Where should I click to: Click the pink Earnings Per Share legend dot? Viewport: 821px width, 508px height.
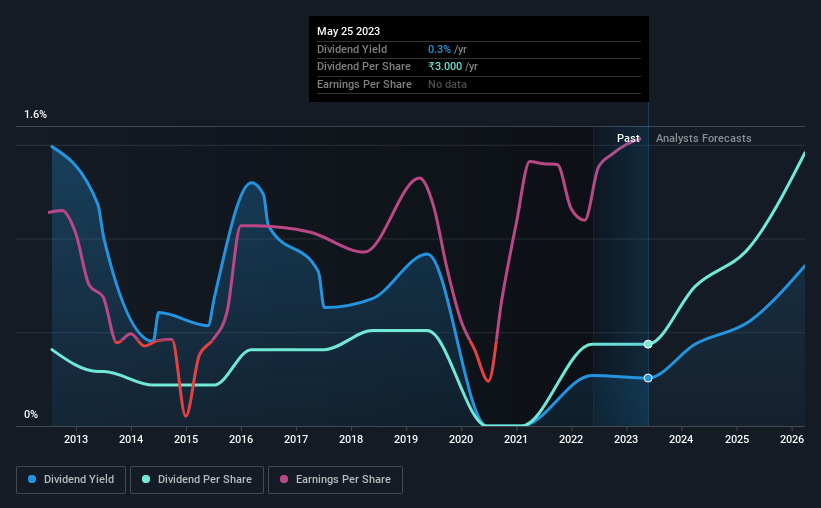pos(284,479)
